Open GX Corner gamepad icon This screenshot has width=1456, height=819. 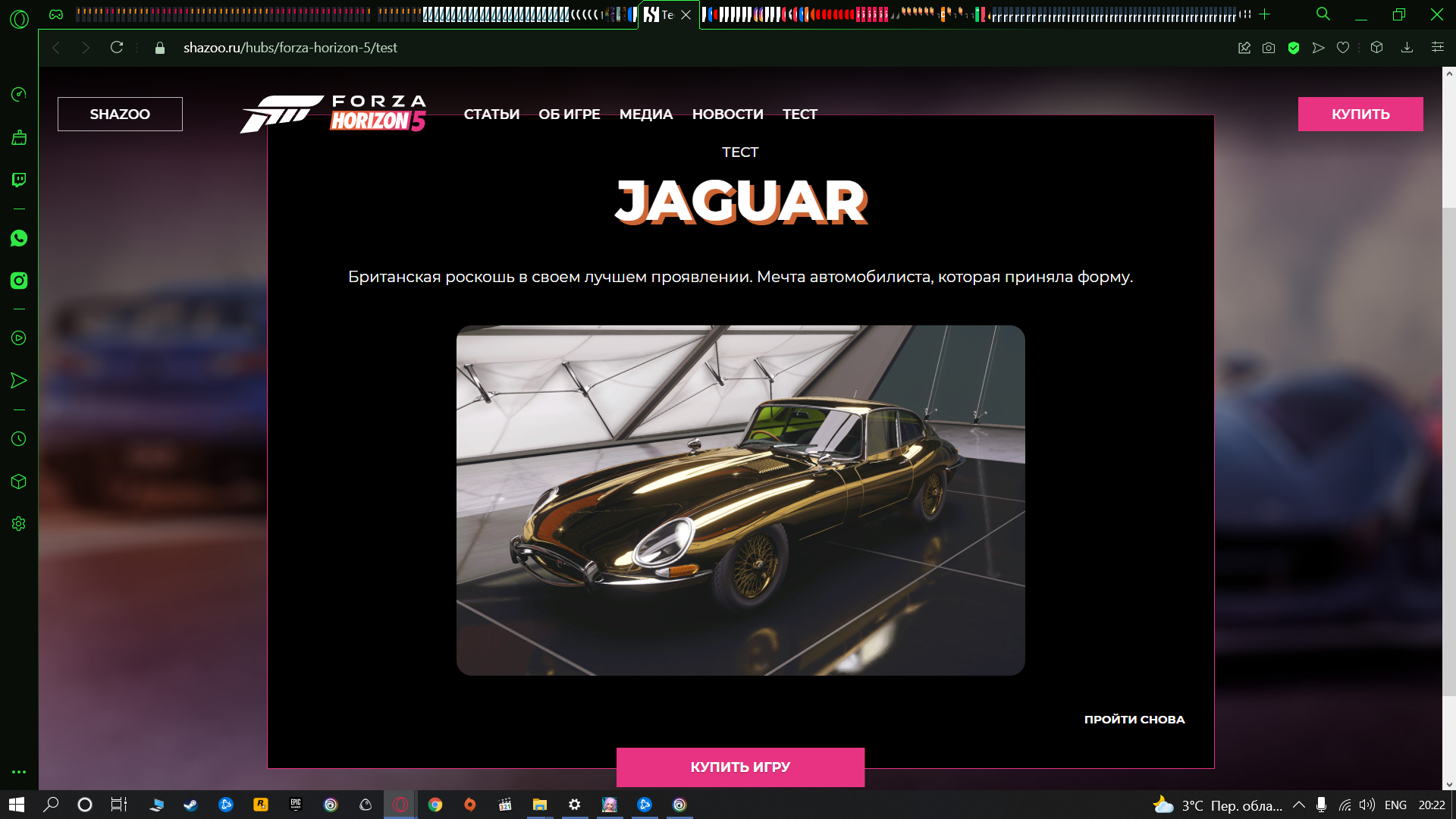click(56, 14)
